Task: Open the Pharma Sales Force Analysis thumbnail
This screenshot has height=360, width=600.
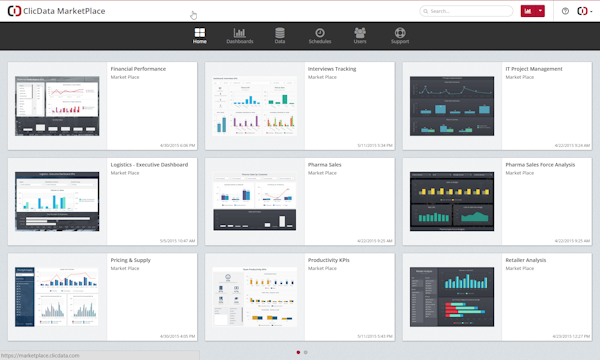Action: point(452,201)
